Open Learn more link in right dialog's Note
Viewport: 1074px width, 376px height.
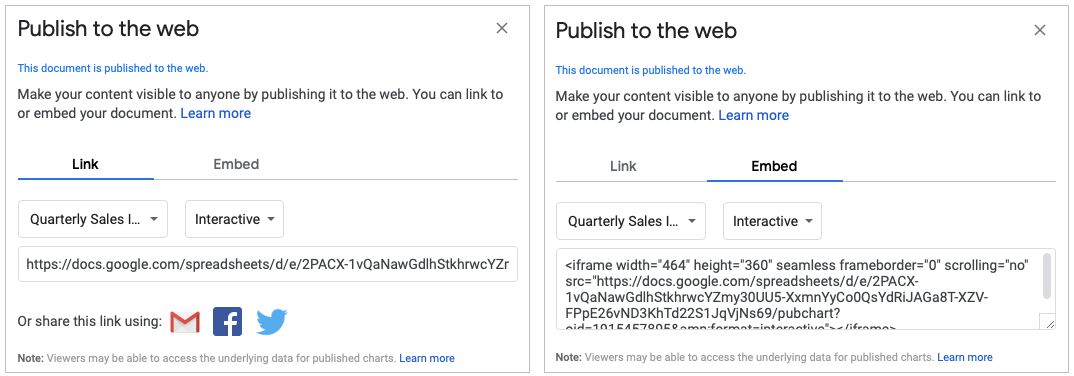[965, 358]
